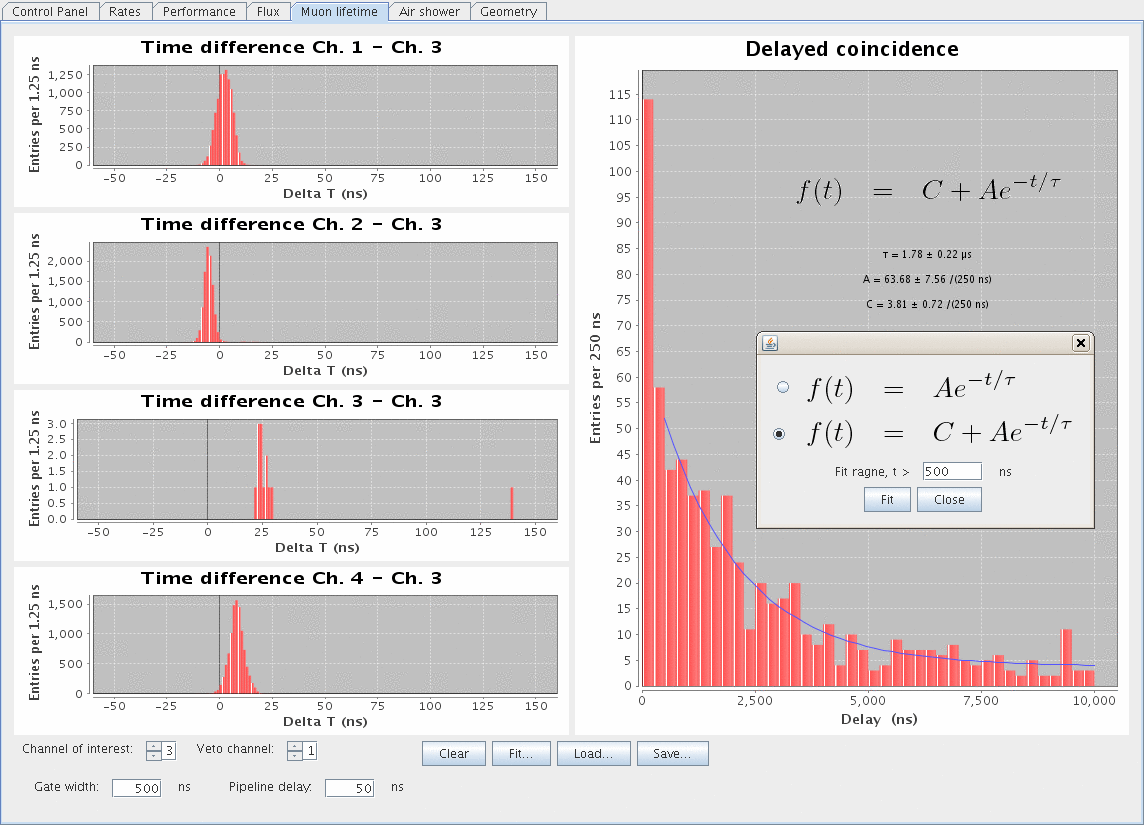Open the Air shower tab
The image size is (1144, 825).
[x=429, y=12]
